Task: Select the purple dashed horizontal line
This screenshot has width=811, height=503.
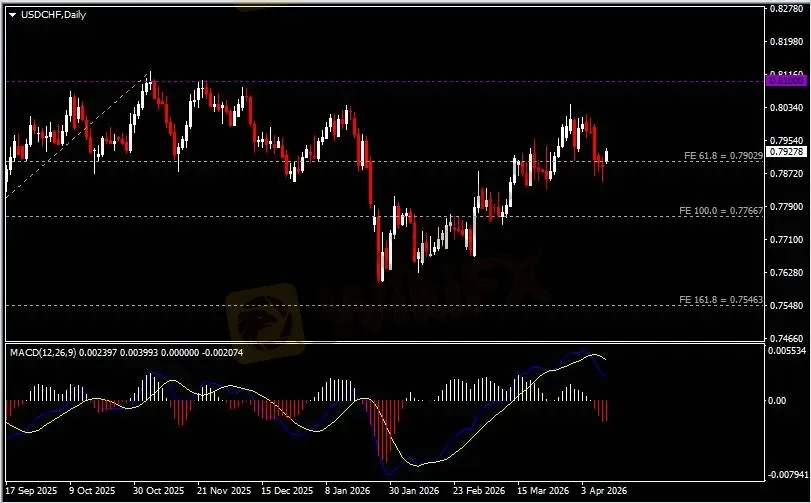Action: coord(400,81)
